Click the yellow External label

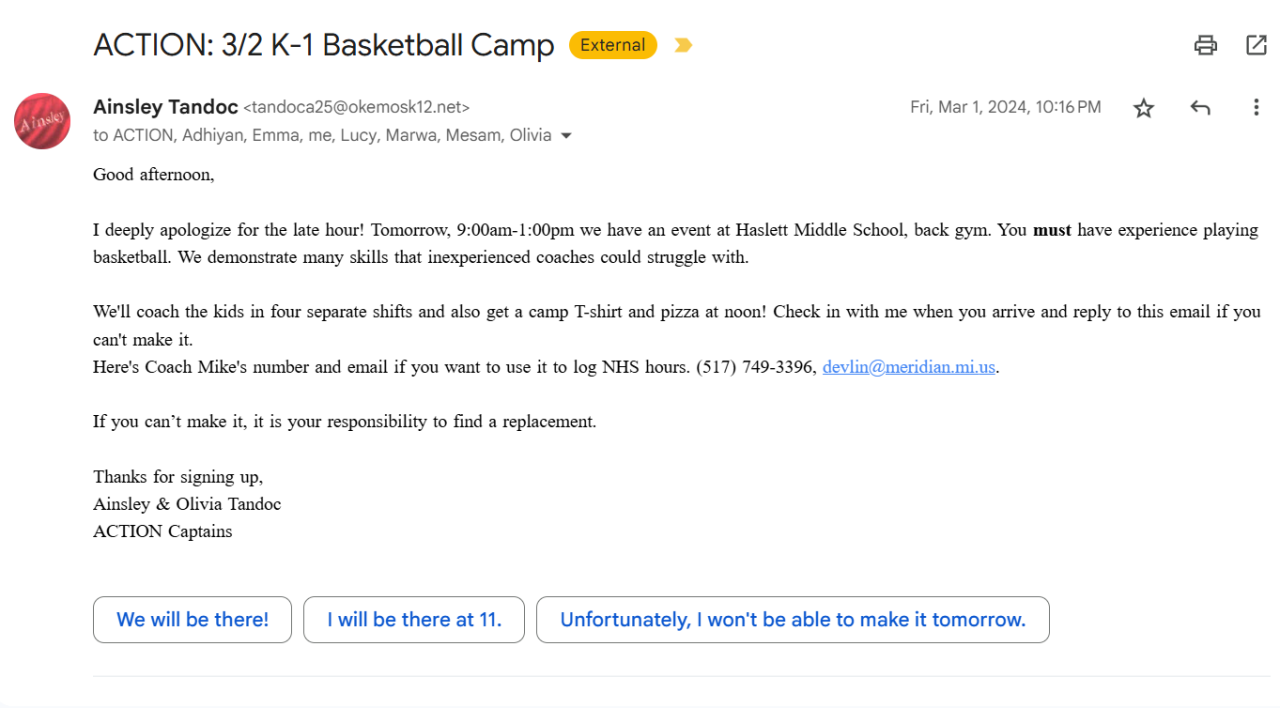613,45
